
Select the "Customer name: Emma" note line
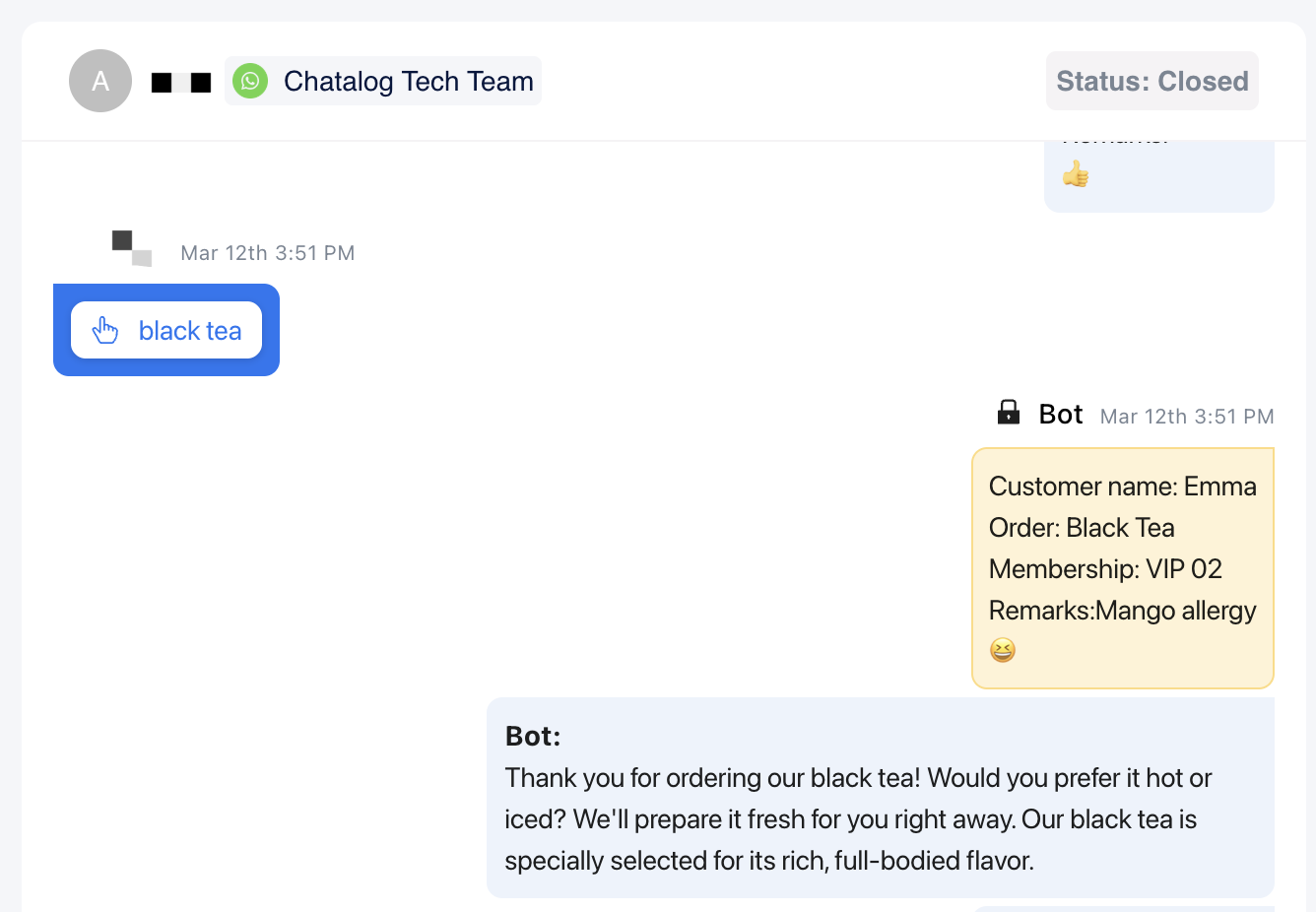point(1122,487)
